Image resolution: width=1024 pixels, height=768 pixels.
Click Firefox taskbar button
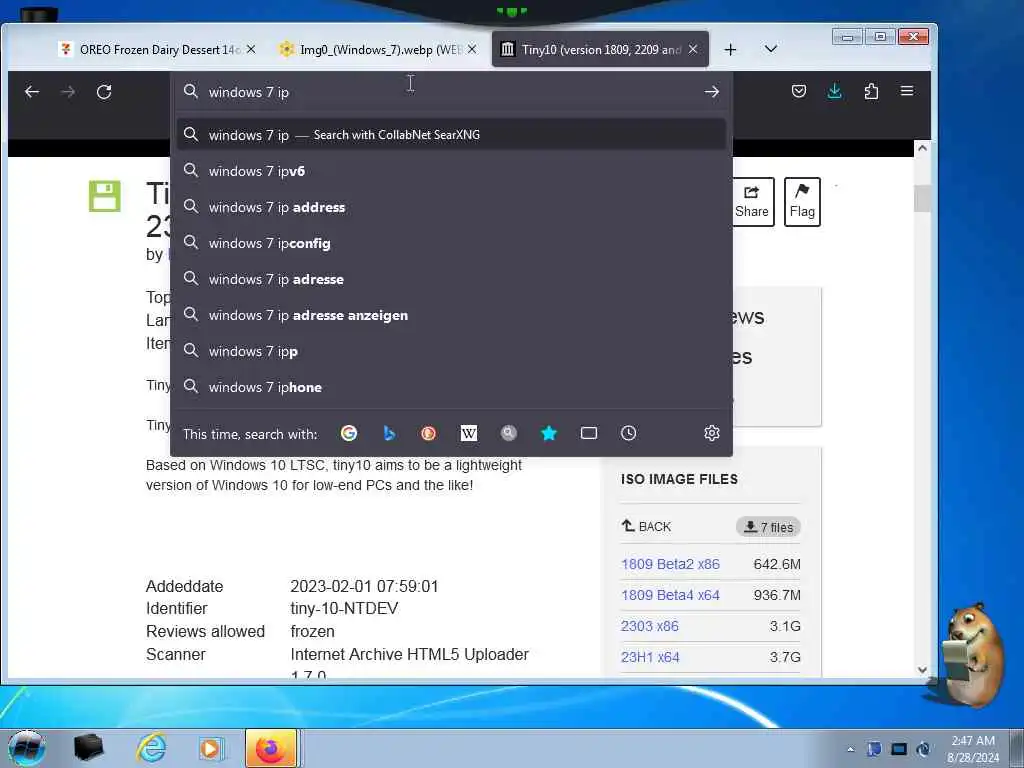click(271, 748)
